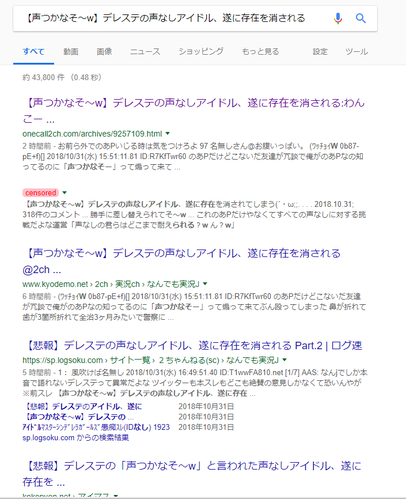
Task: Open the onecall2ch result title link
Action: coord(193,111)
